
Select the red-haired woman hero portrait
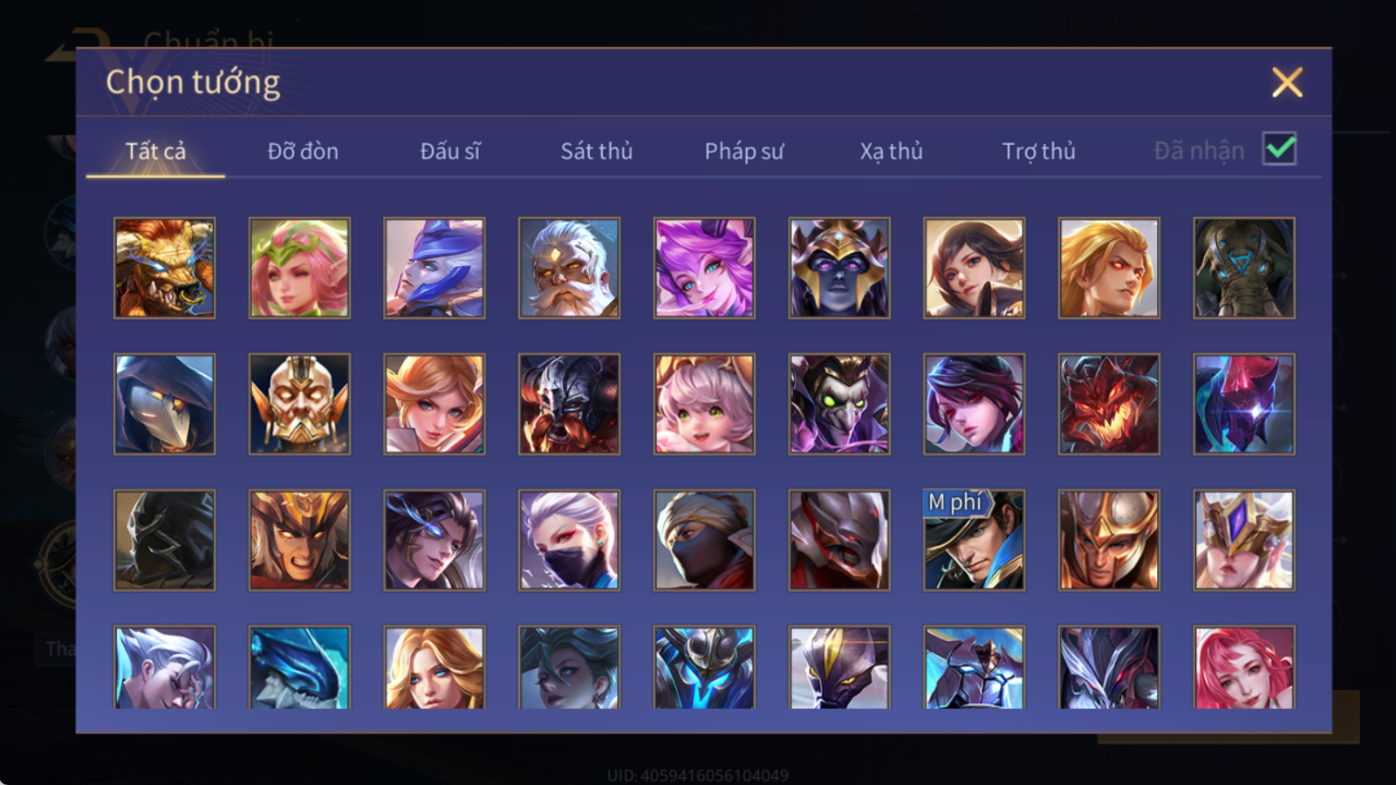[x=1244, y=668]
